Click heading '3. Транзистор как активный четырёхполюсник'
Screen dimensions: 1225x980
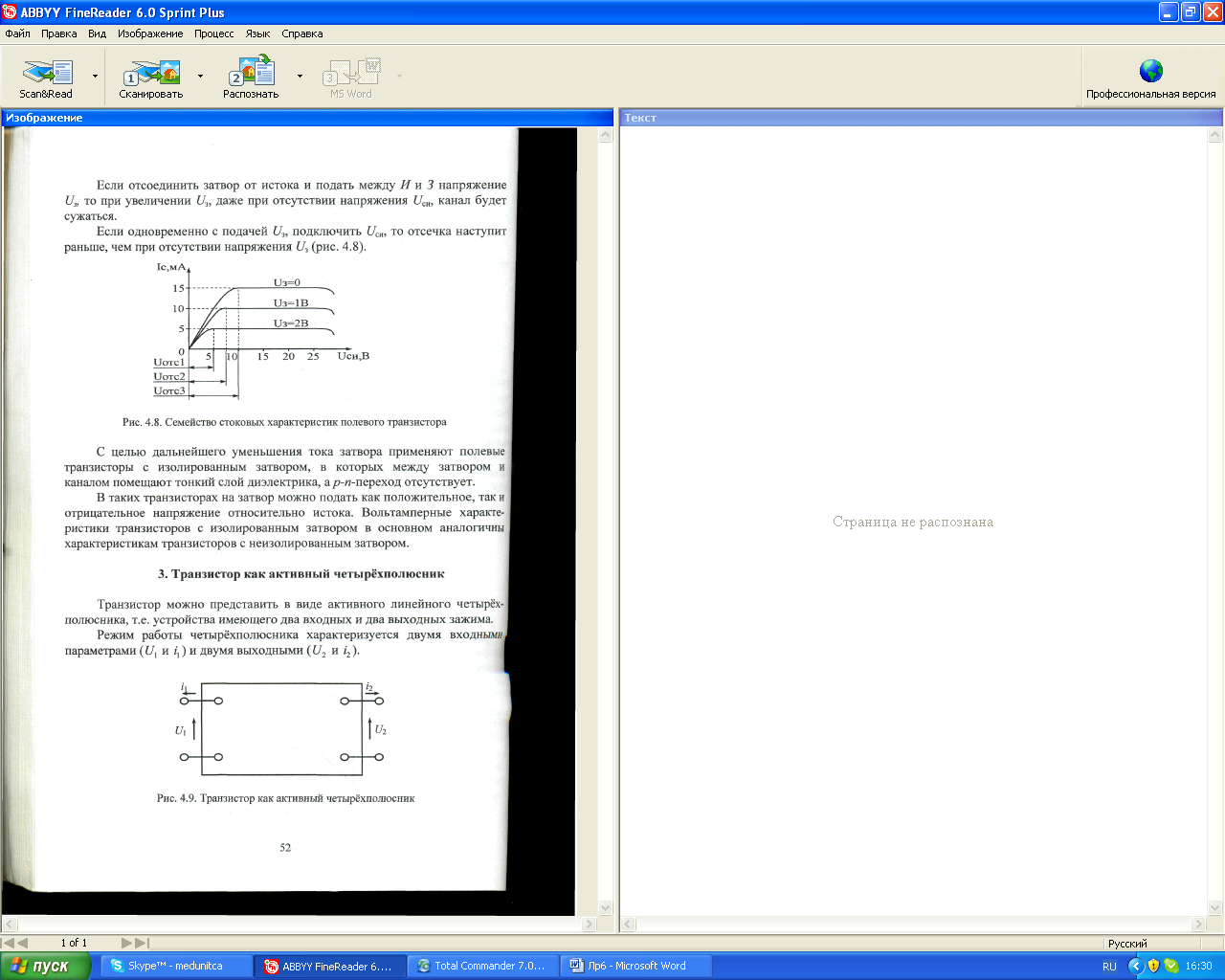[301, 574]
